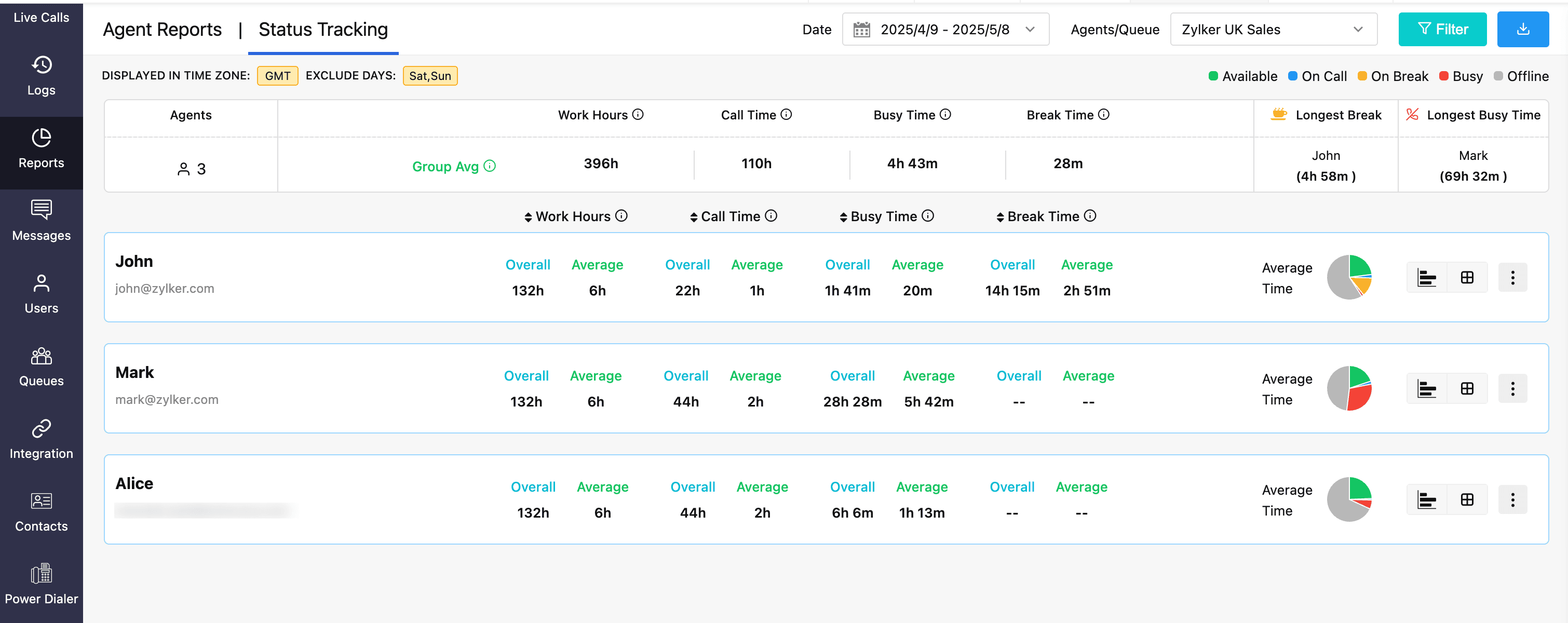The width and height of the screenshot is (1568, 623).
Task: Click info icon beside Group Avg
Action: [490, 166]
